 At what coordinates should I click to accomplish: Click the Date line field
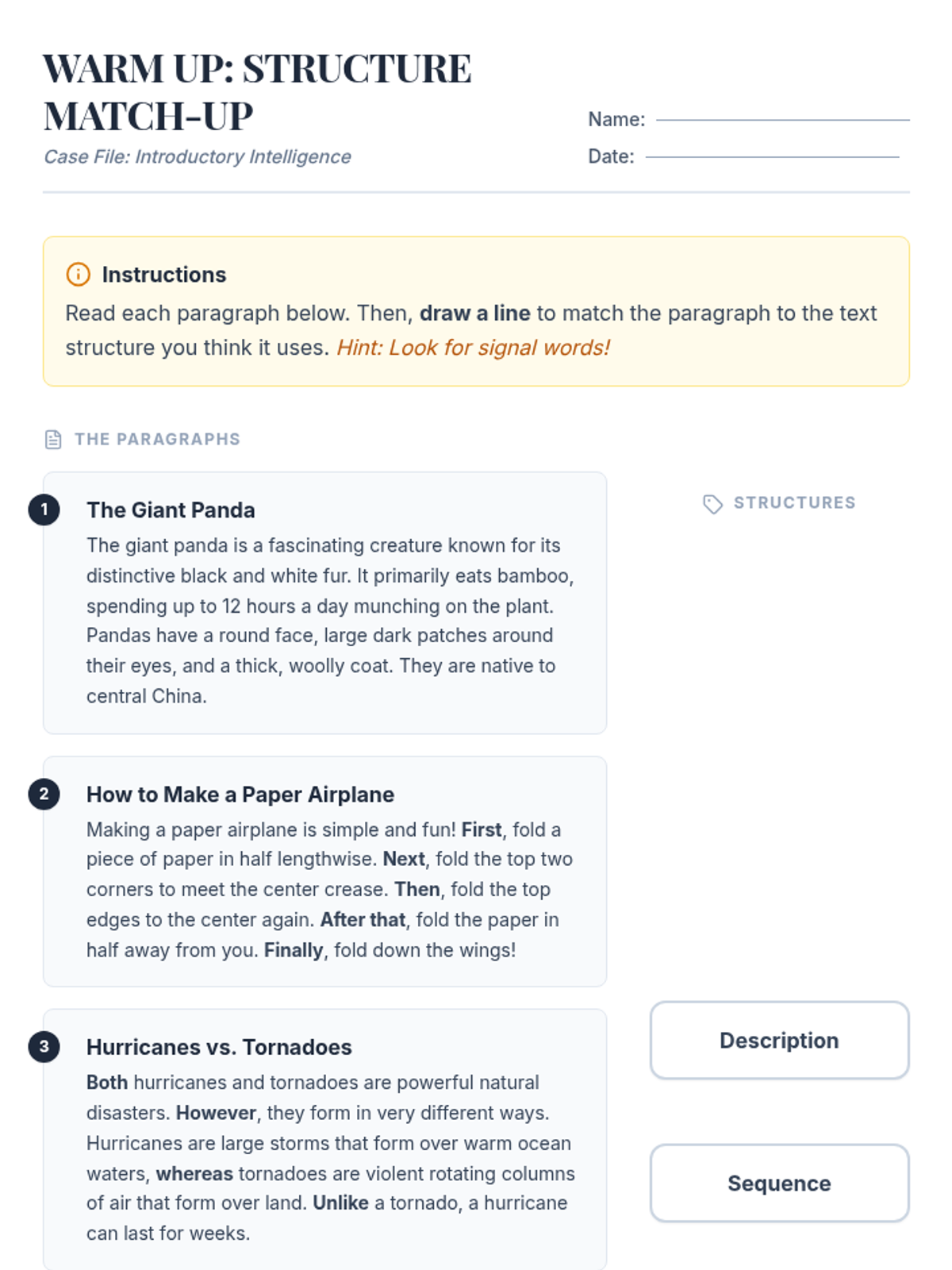point(772,156)
